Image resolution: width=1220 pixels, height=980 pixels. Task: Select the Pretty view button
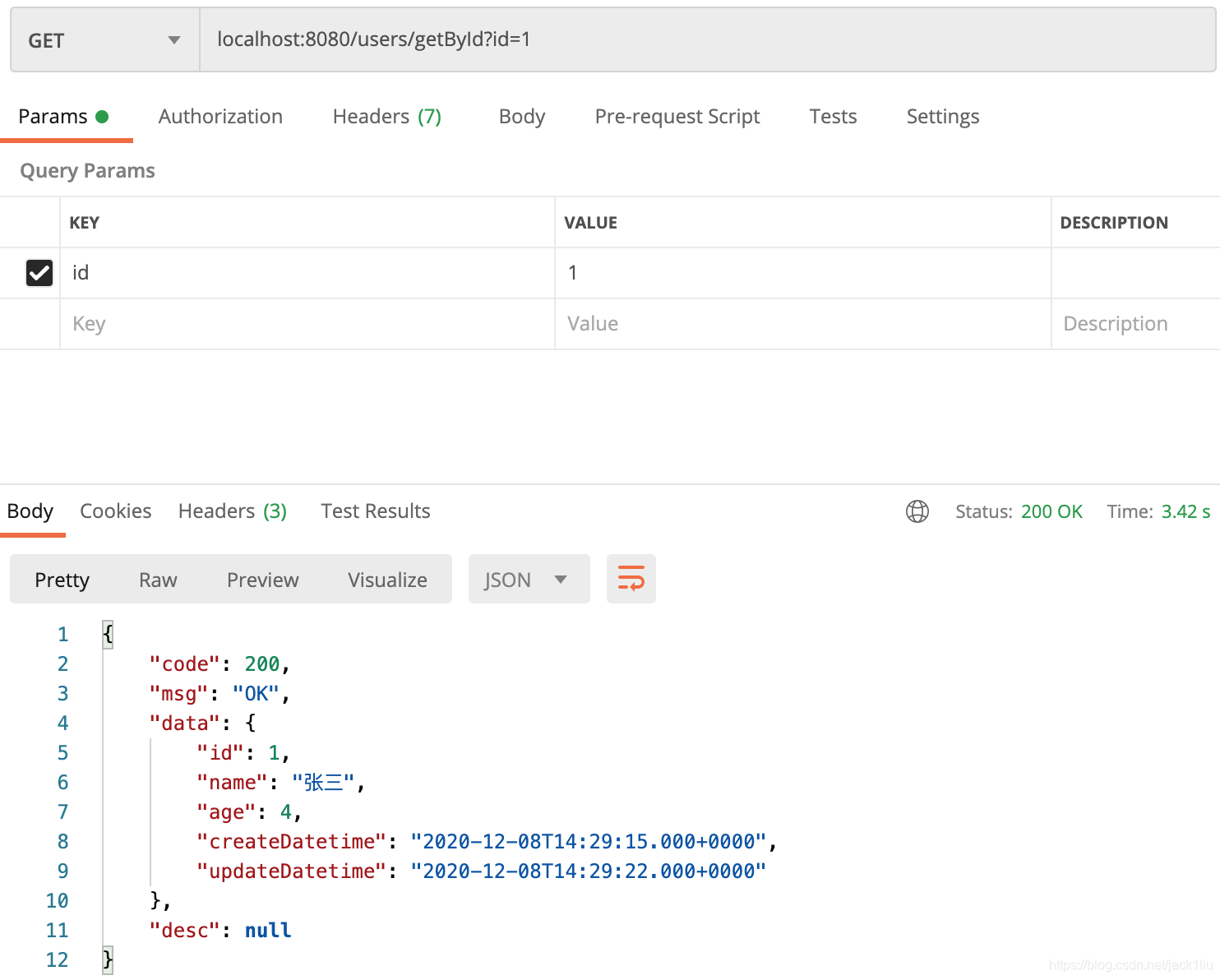pos(62,580)
